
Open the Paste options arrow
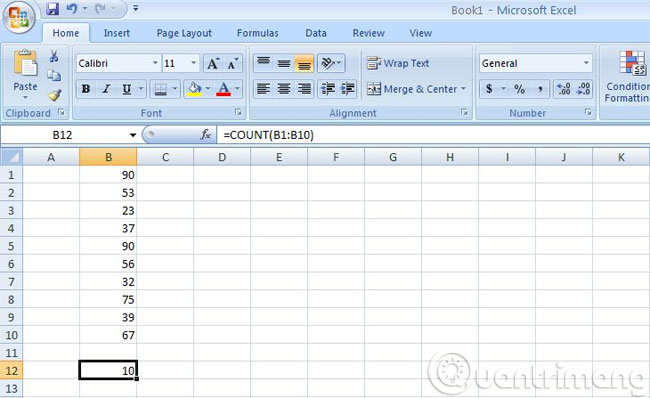[x=25, y=98]
